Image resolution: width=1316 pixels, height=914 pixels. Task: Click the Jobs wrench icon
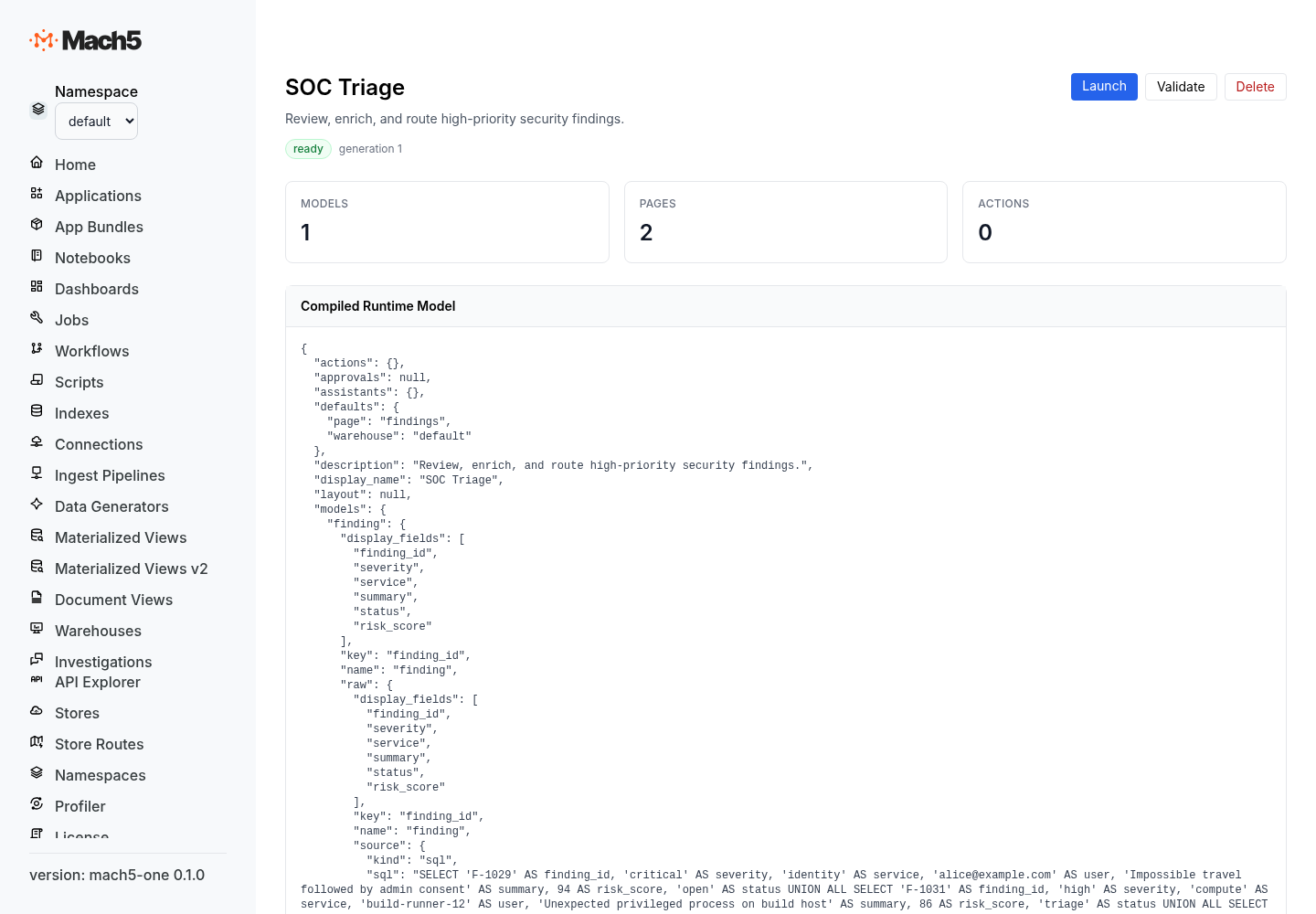click(x=37, y=318)
